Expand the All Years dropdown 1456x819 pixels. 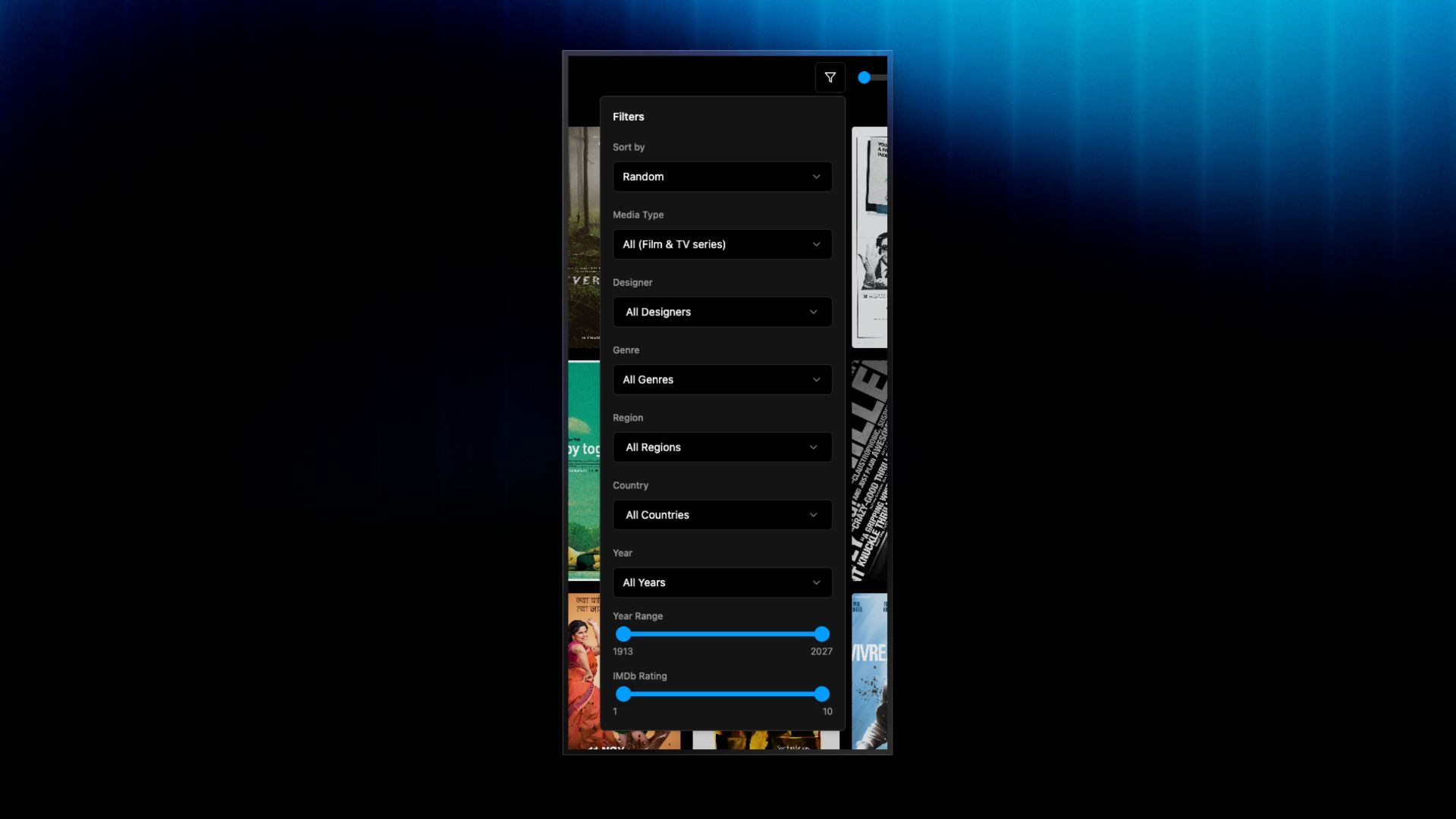click(x=722, y=582)
